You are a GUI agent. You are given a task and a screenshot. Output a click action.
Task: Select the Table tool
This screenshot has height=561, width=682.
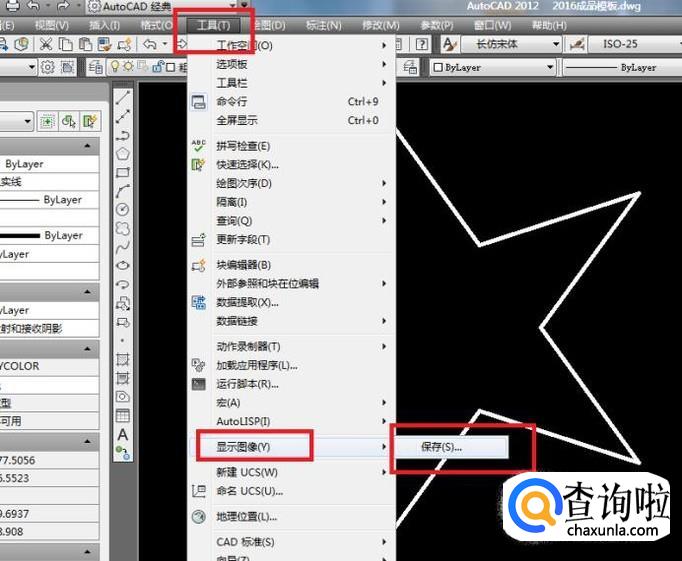point(123,415)
